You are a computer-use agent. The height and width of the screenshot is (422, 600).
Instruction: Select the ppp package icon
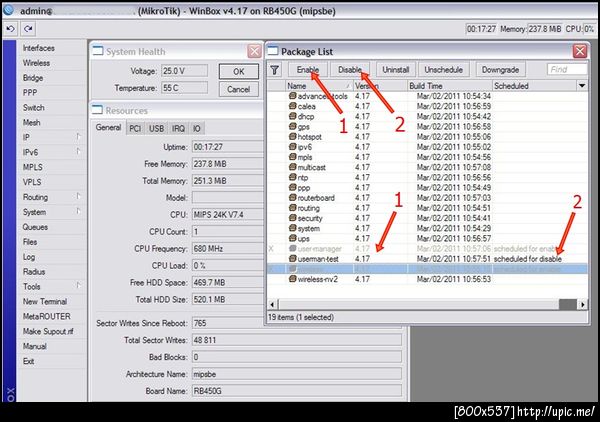click(x=292, y=187)
